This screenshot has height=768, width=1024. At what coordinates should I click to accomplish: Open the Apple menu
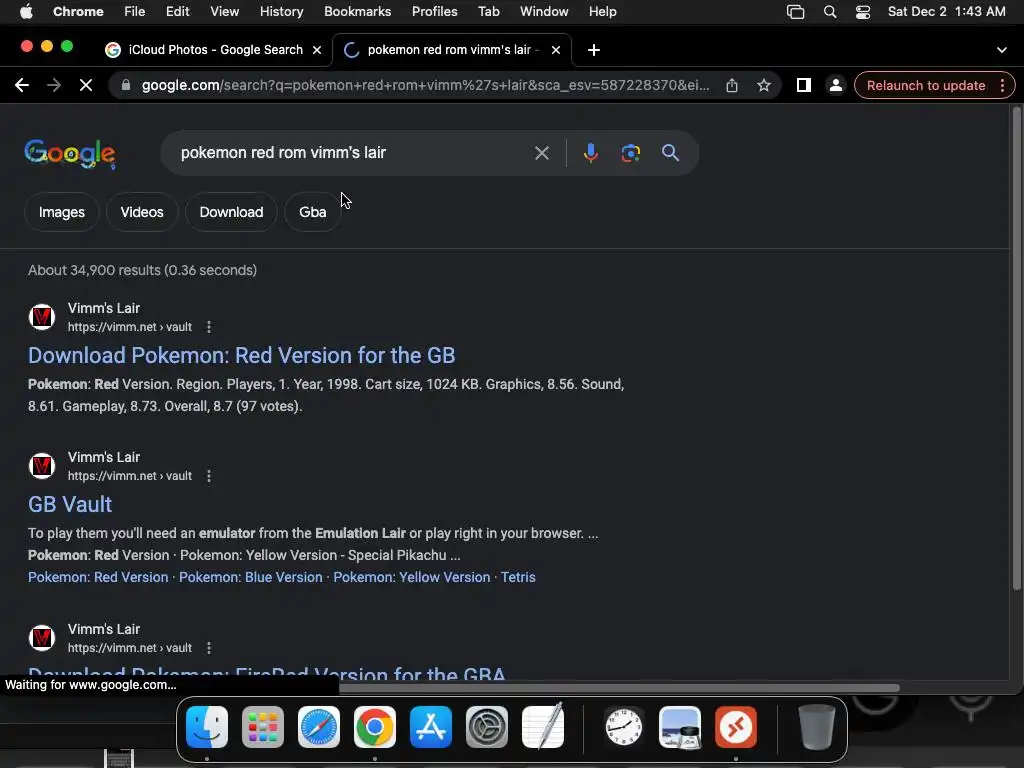pyautogui.click(x=26, y=12)
